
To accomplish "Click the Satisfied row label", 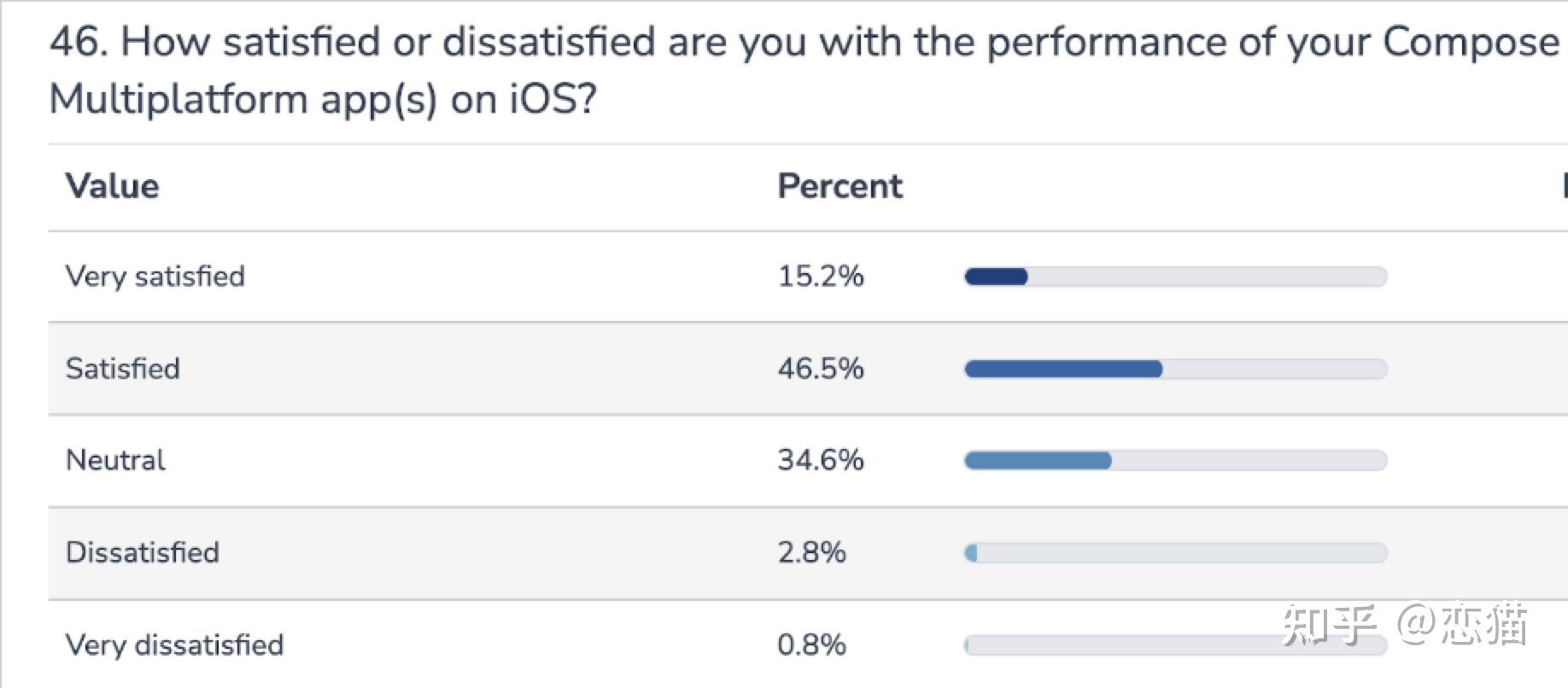I will click(122, 369).
